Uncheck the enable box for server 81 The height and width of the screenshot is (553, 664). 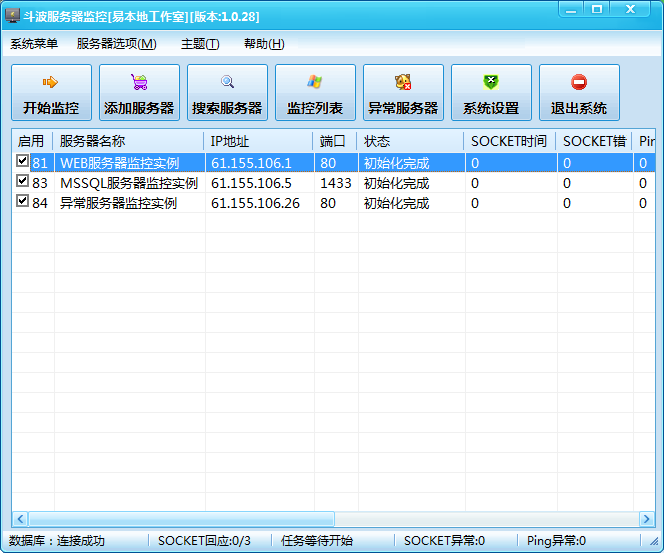point(22,161)
